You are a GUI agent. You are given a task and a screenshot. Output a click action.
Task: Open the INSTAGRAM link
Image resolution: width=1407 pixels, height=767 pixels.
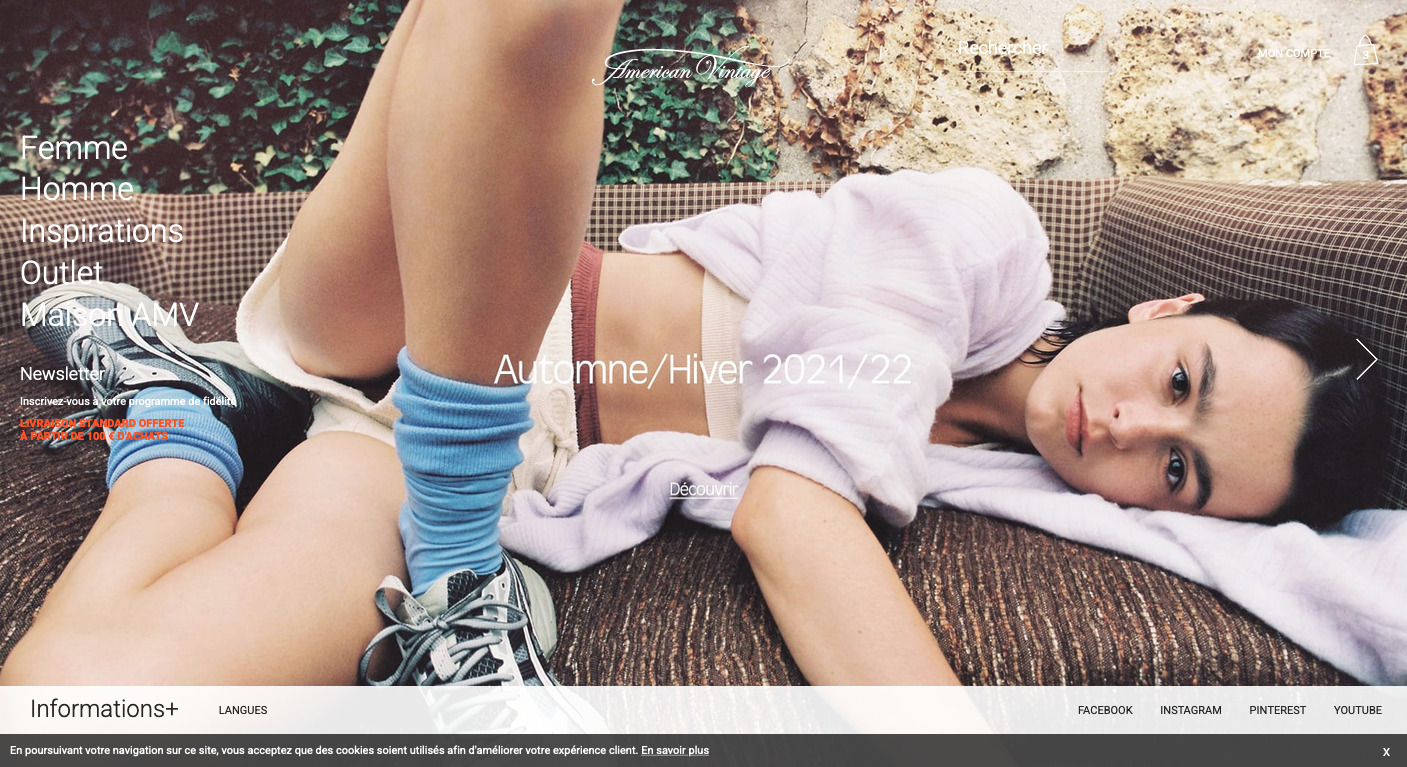1190,710
